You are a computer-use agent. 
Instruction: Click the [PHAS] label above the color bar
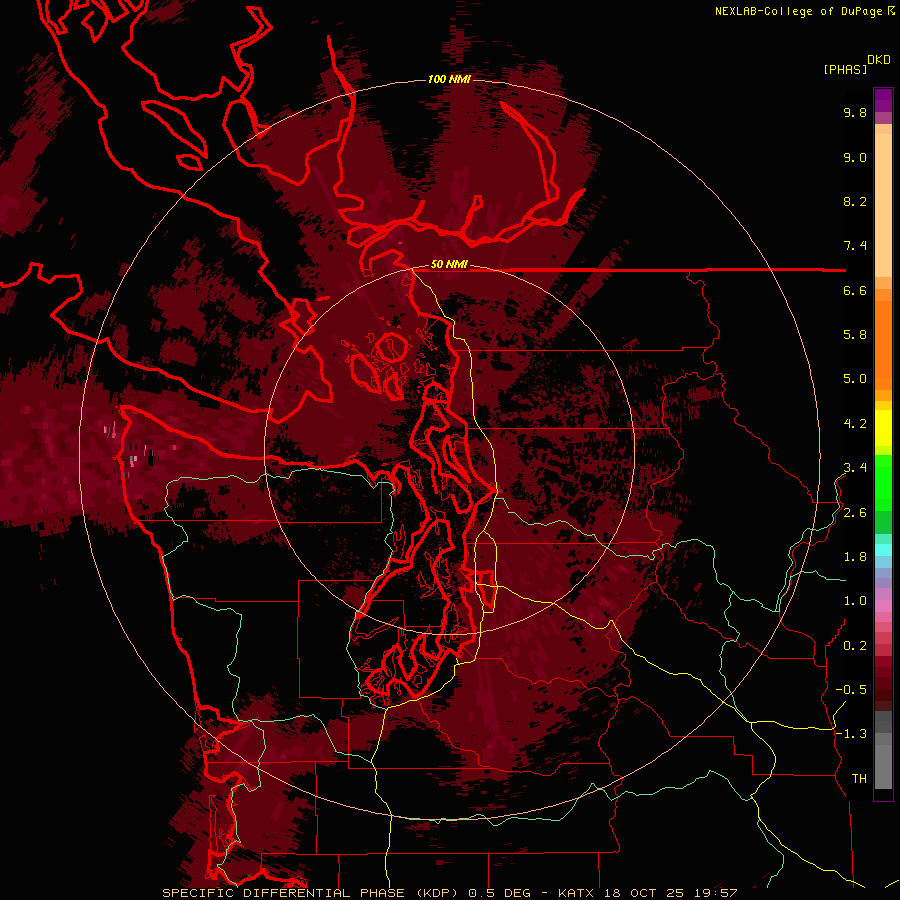[845, 69]
